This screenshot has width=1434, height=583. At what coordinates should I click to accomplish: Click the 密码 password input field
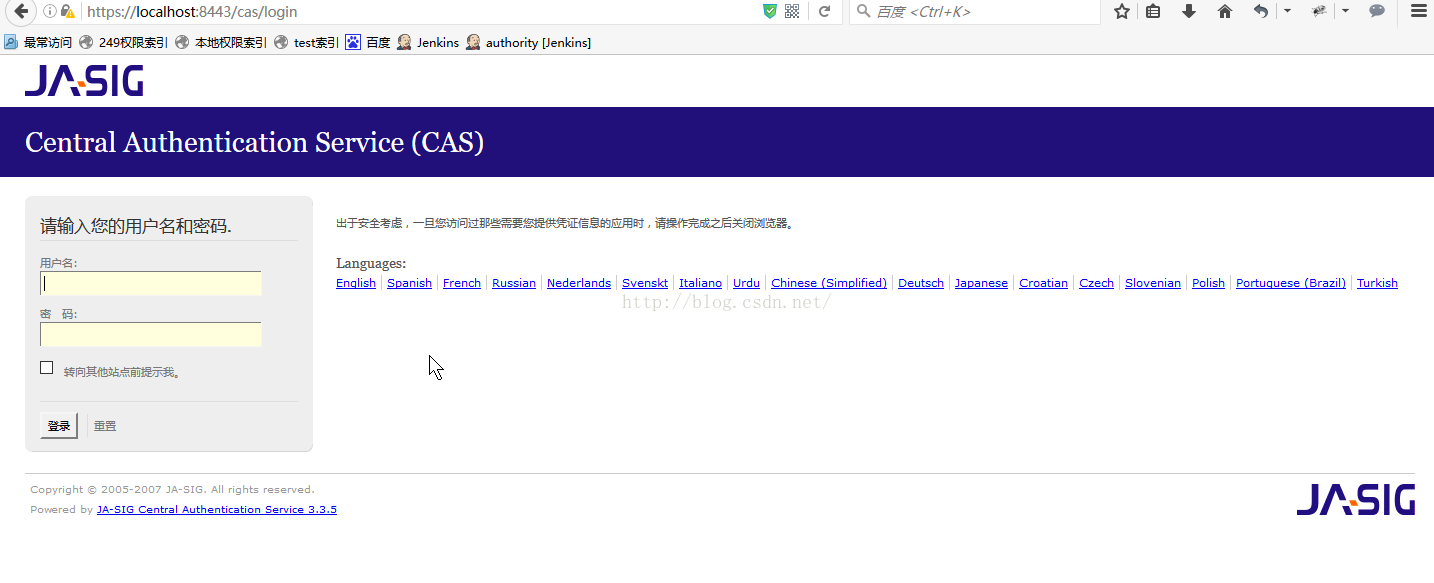point(151,334)
